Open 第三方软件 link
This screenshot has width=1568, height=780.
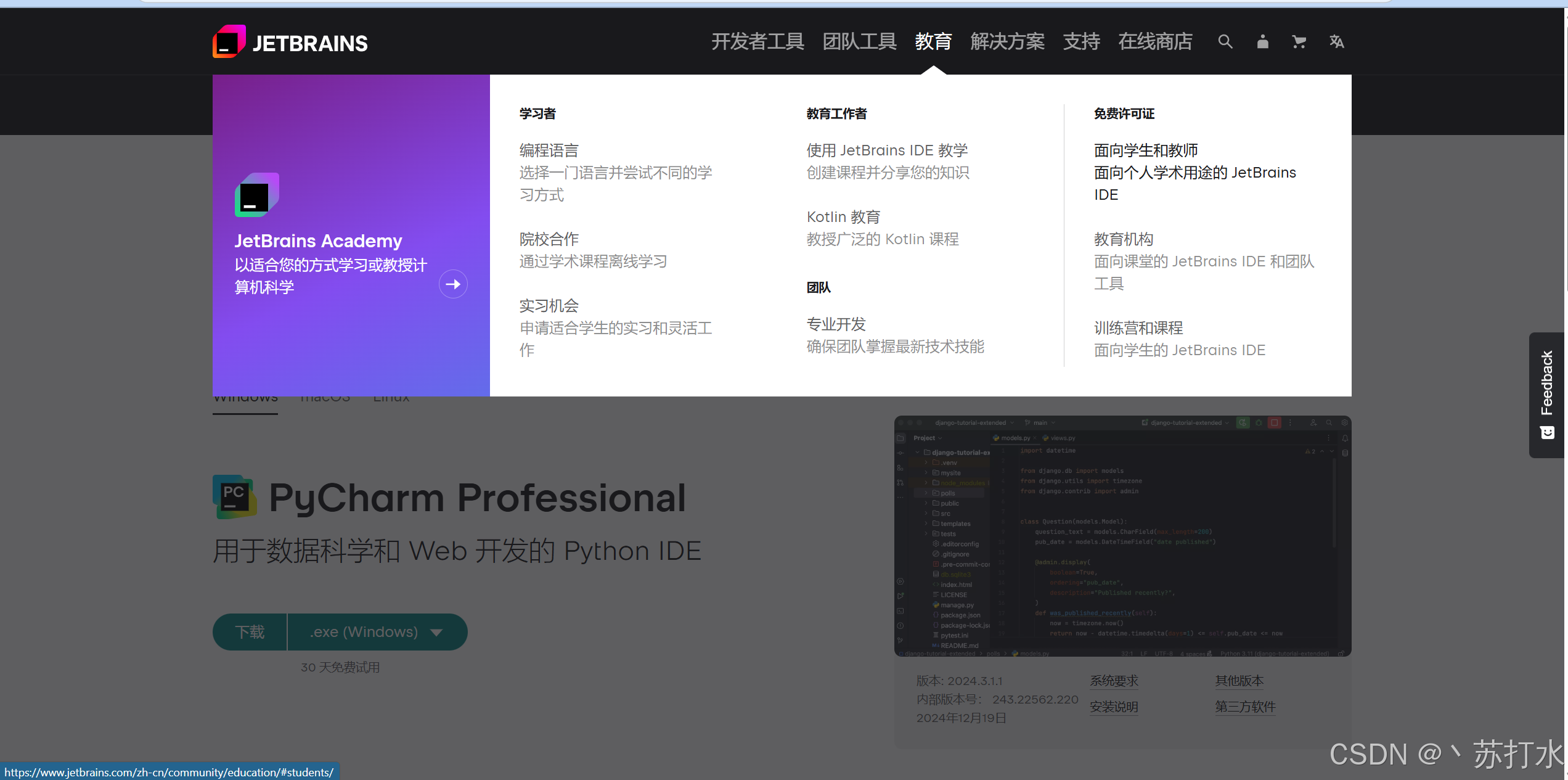point(1245,707)
